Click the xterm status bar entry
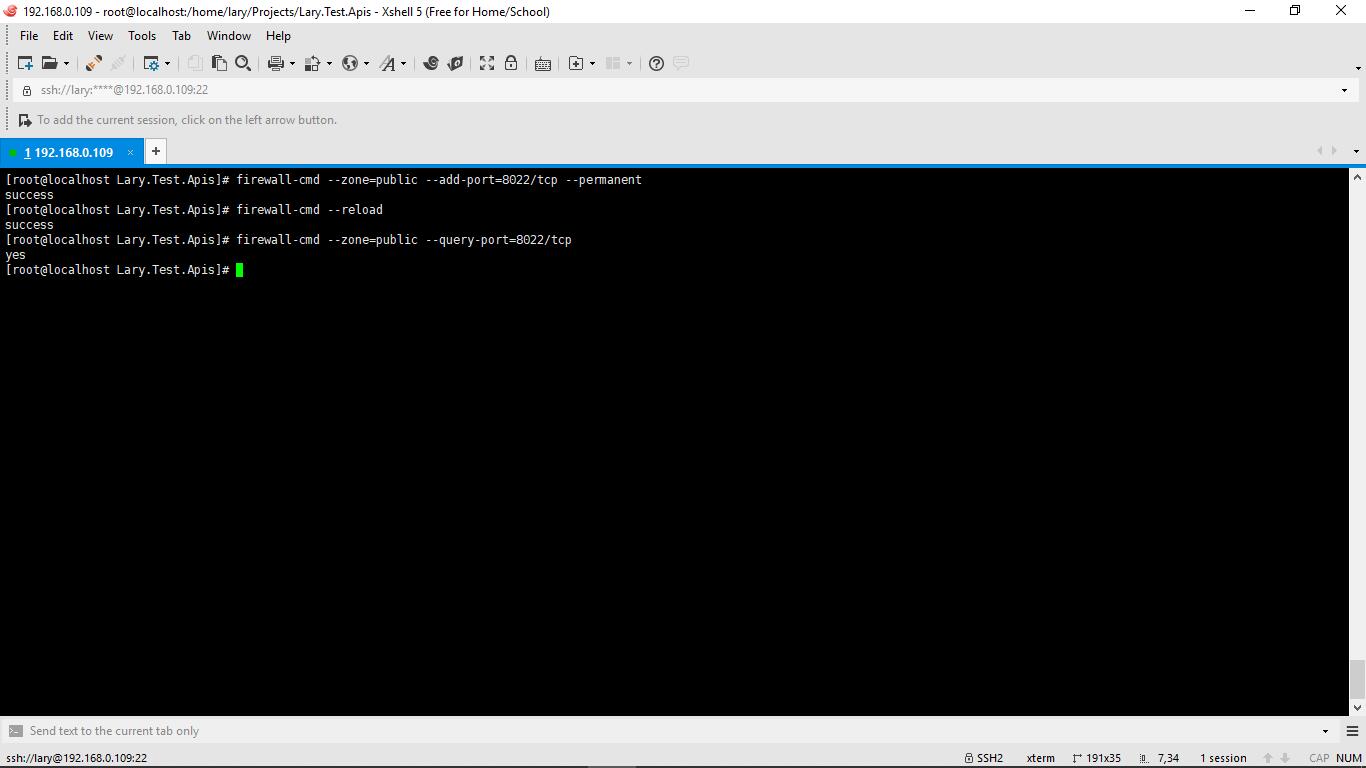 click(x=1040, y=758)
